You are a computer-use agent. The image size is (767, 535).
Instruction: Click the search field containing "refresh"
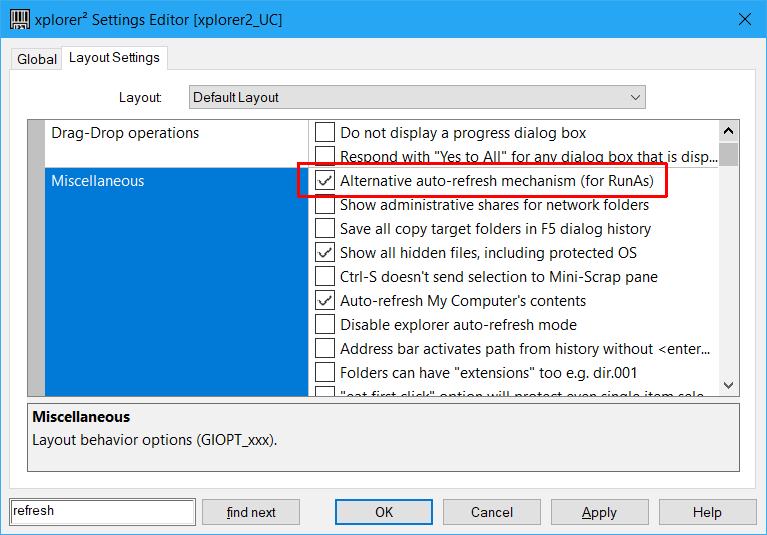(x=103, y=512)
